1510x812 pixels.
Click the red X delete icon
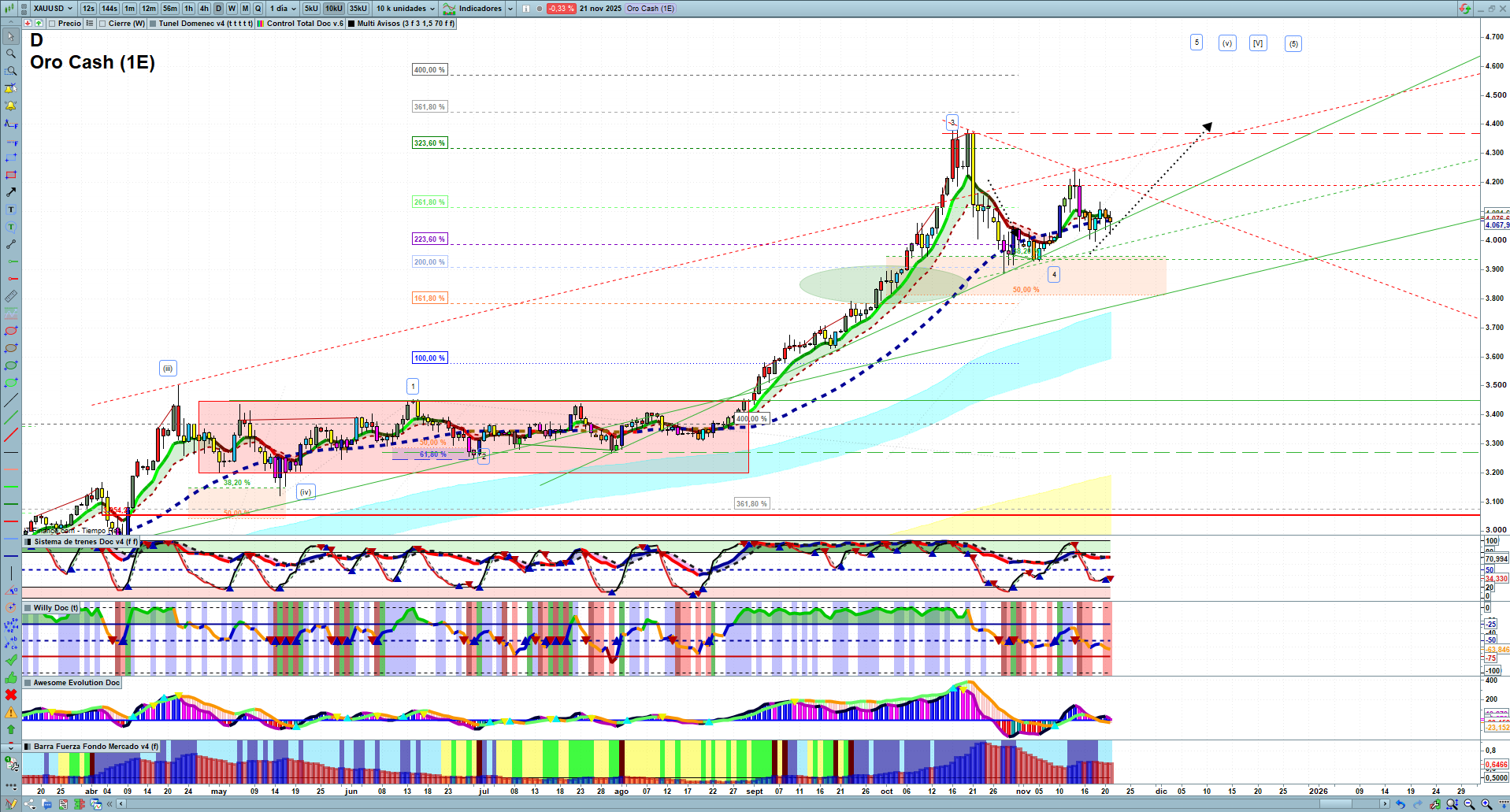click(11, 695)
